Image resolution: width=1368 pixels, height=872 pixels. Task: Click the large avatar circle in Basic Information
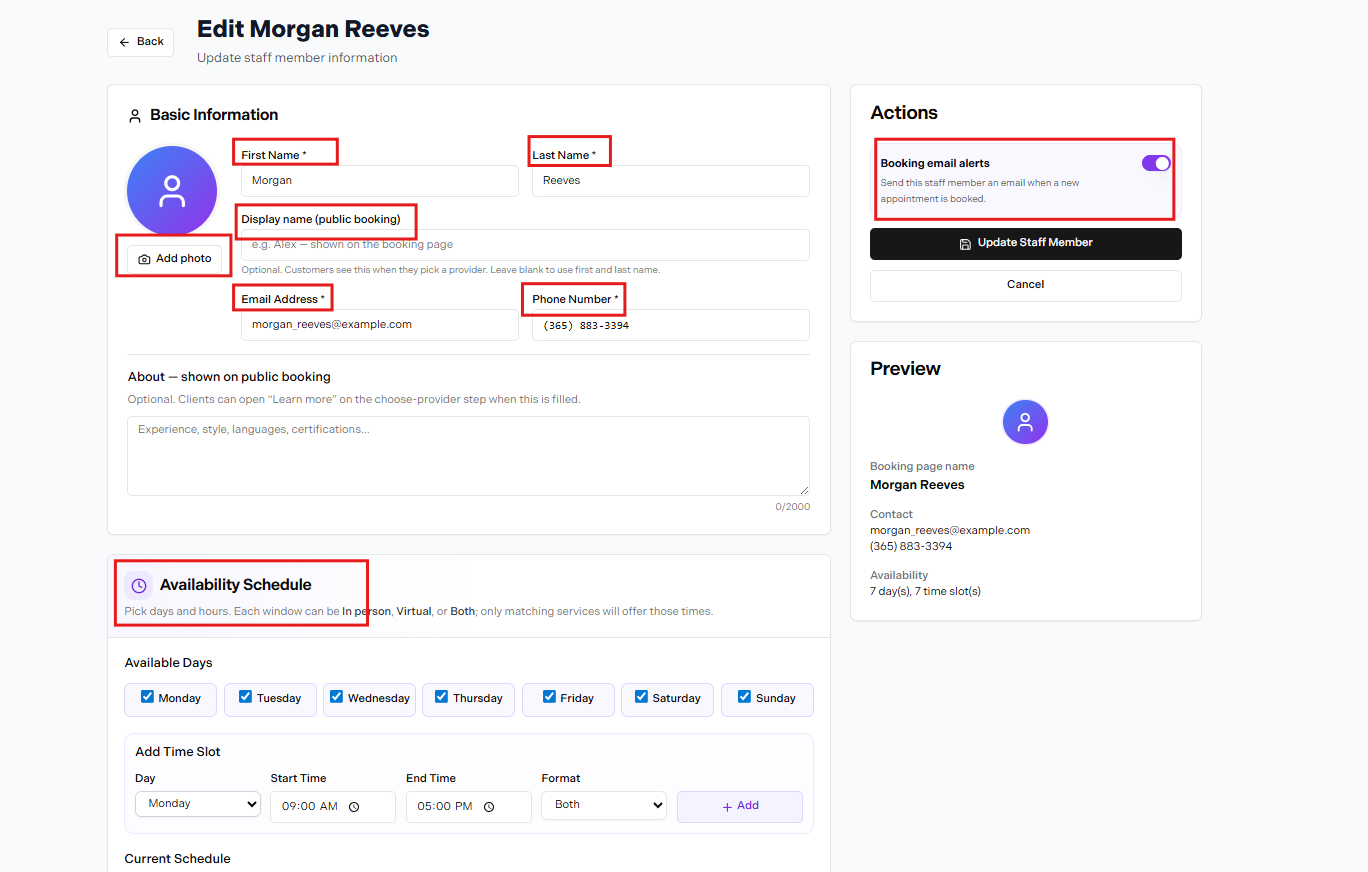point(172,191)
